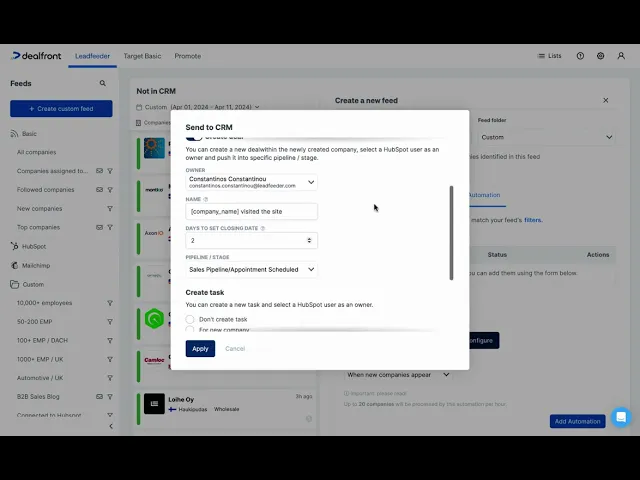Click filter icon for 50-200 EMP feed
Viewport: 640px width, 480px height.
point(110,322)
